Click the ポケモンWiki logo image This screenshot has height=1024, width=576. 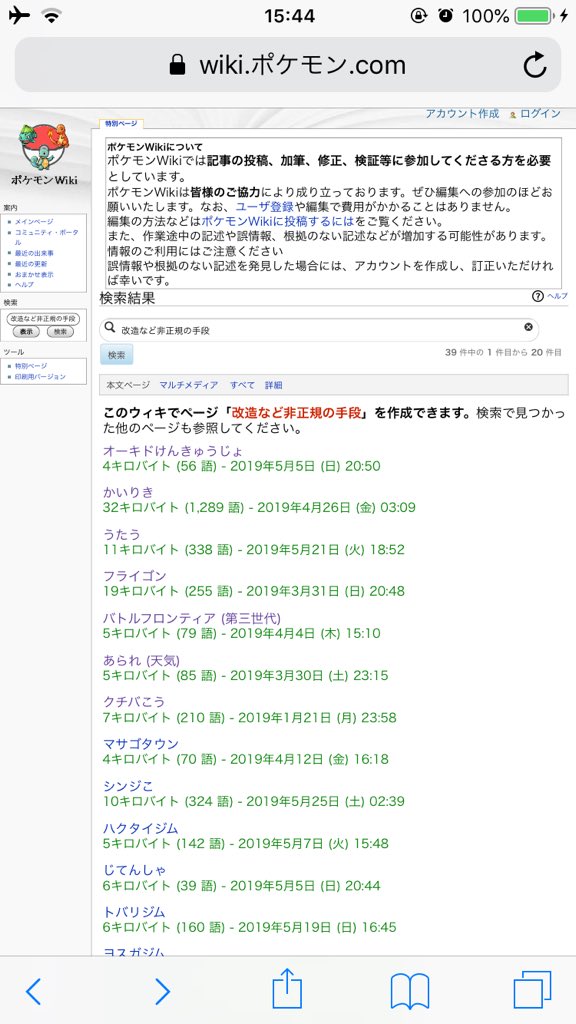(44, 154)
